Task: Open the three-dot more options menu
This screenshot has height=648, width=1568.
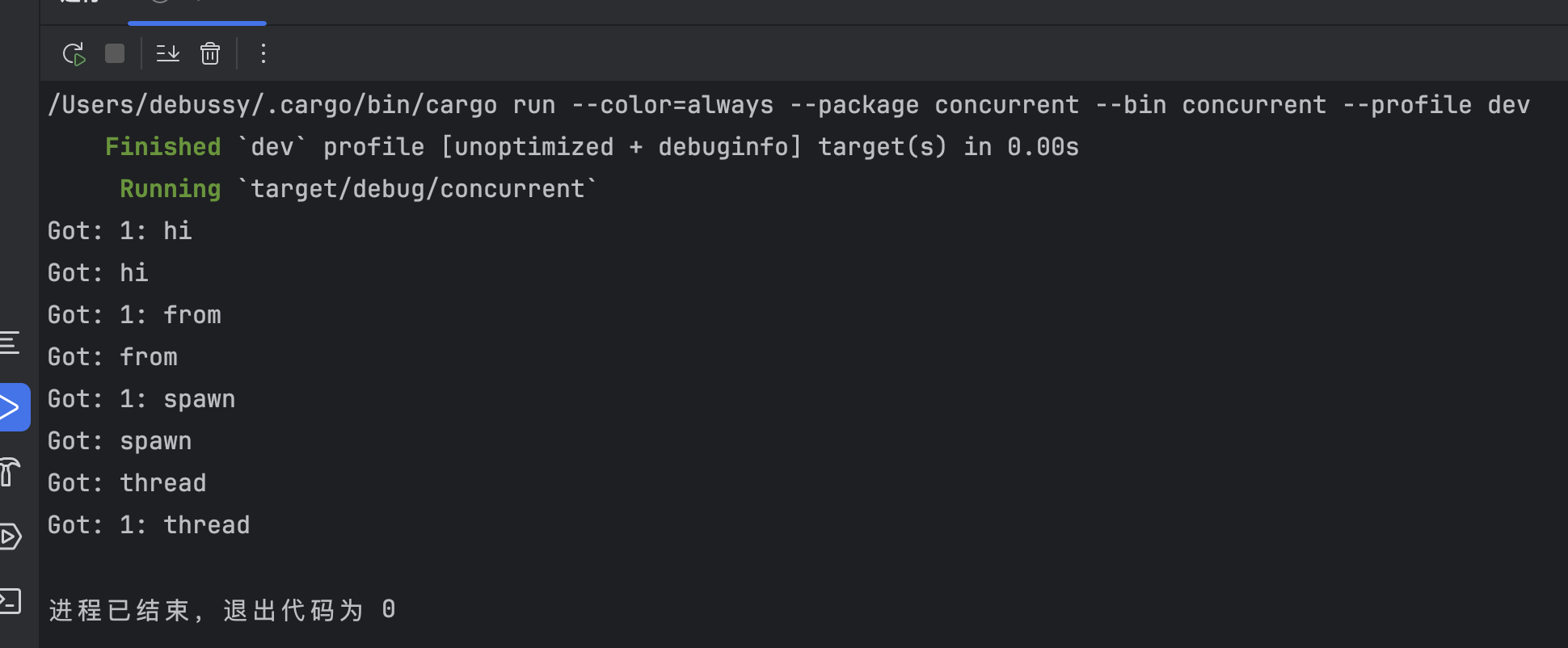Action: [263, 54]
